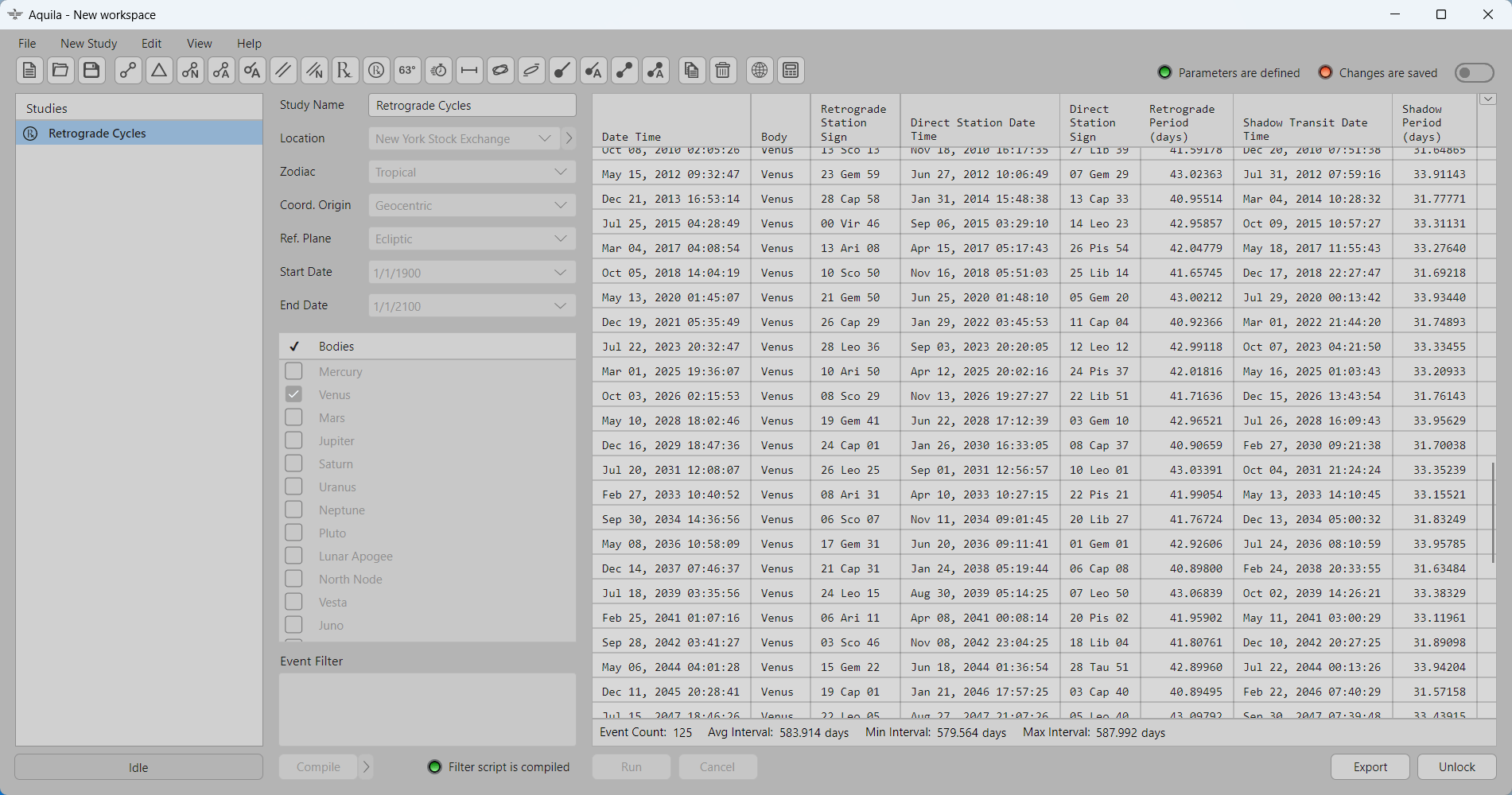Toggle the switch beside Changes are saved
Screen dimensions: 1512x795
1474,72
